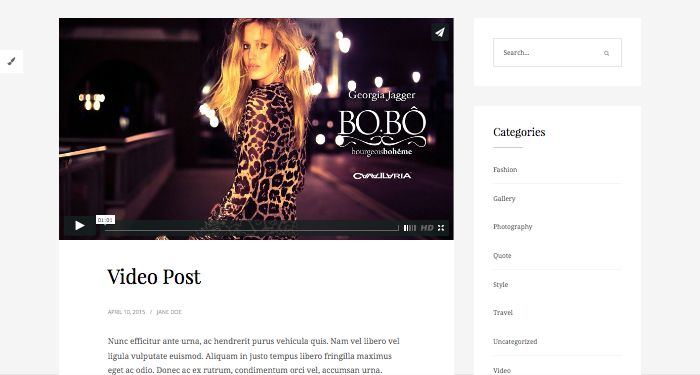Open the Style category

500,284
